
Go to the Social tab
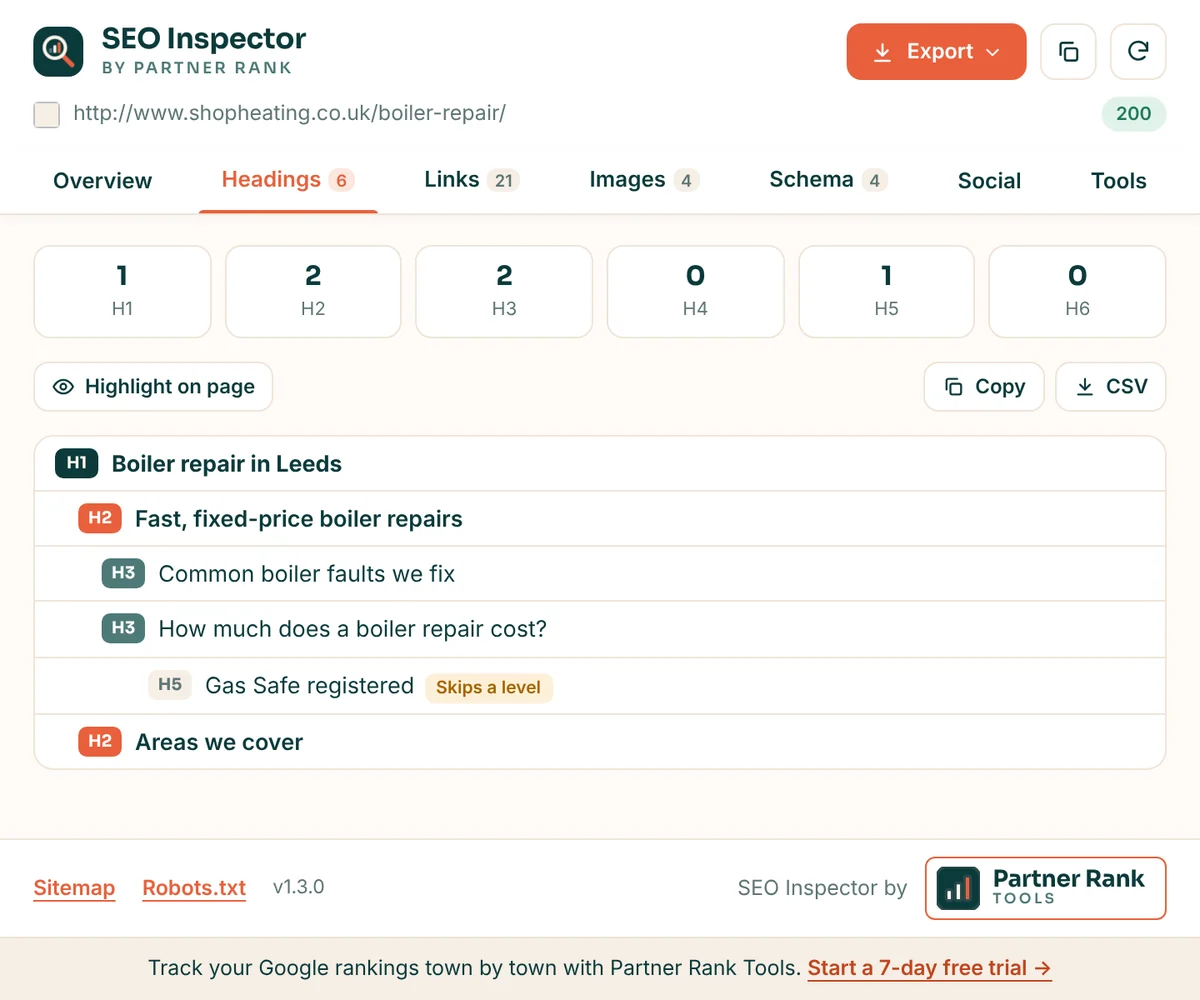989,181
